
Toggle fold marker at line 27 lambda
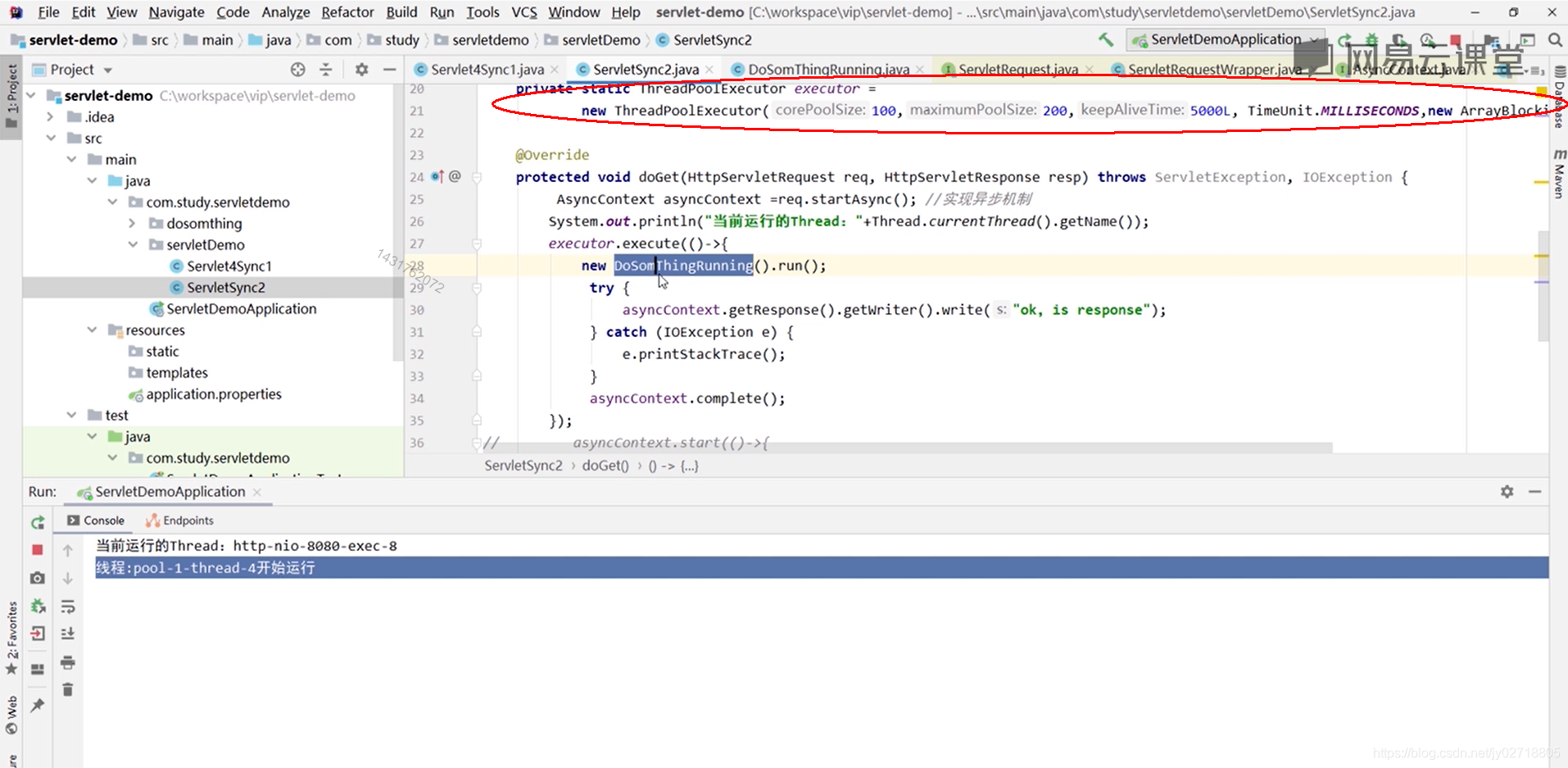(477, 243)
